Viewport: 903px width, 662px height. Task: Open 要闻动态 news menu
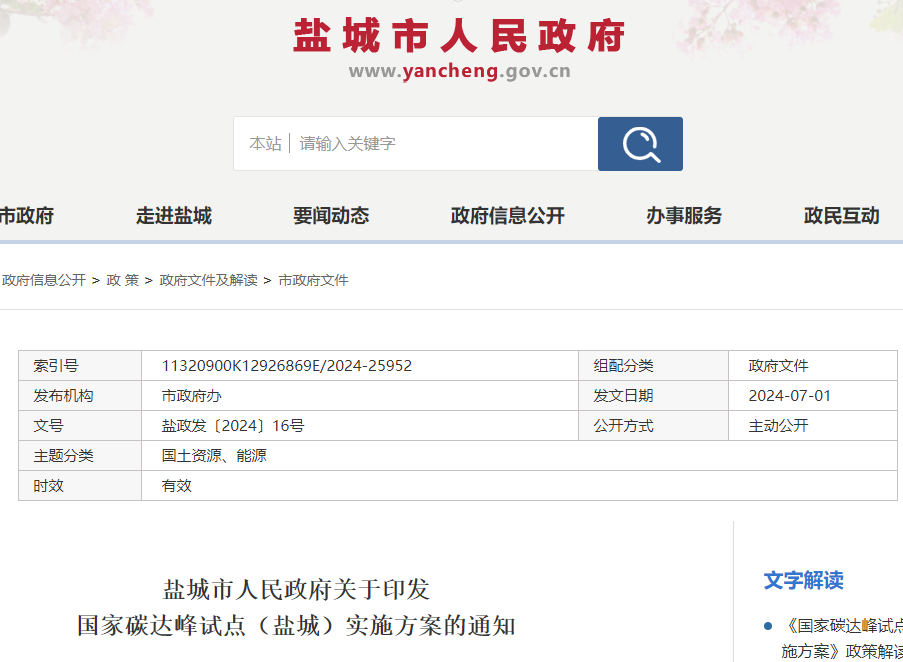[331, 216]
